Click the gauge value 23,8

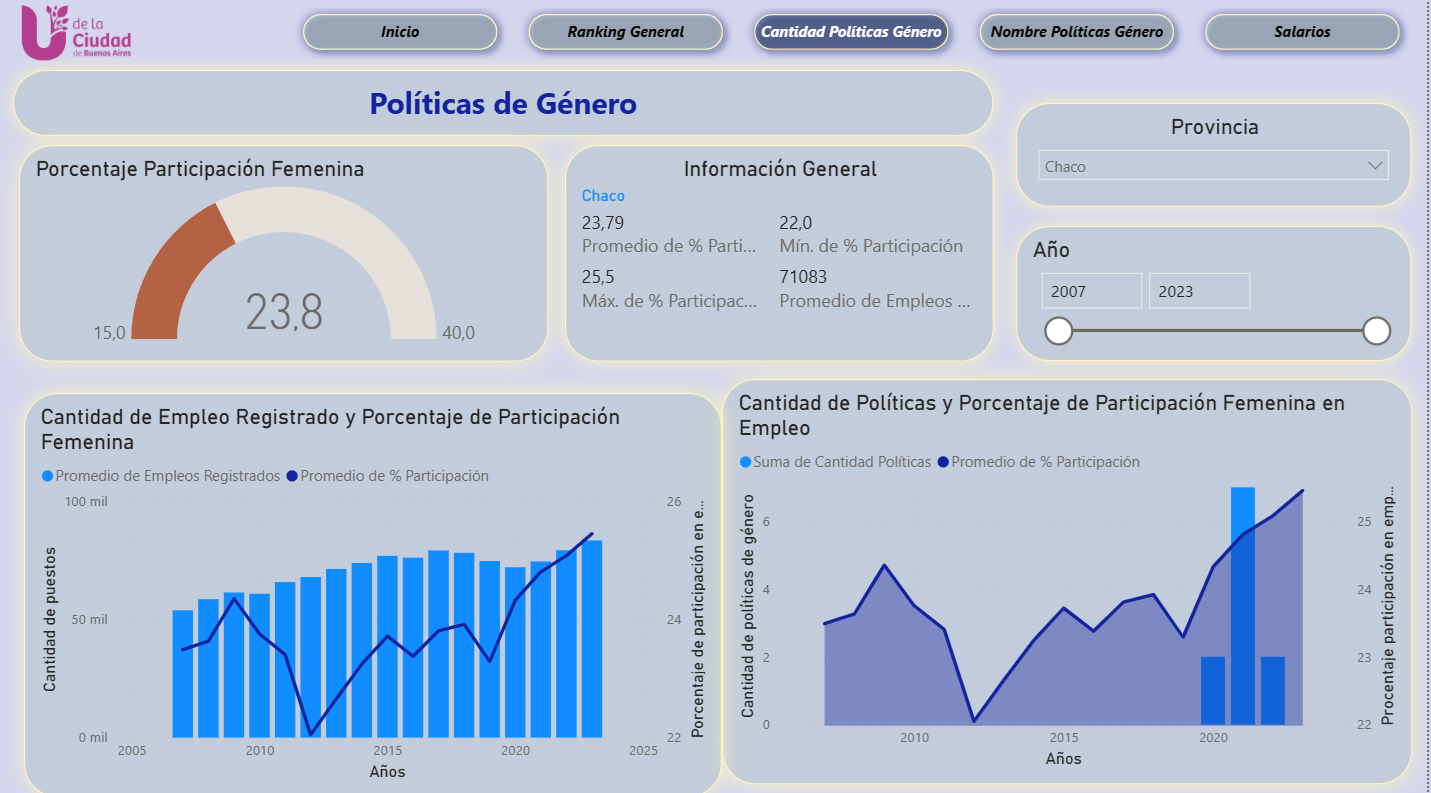(284, 313)
